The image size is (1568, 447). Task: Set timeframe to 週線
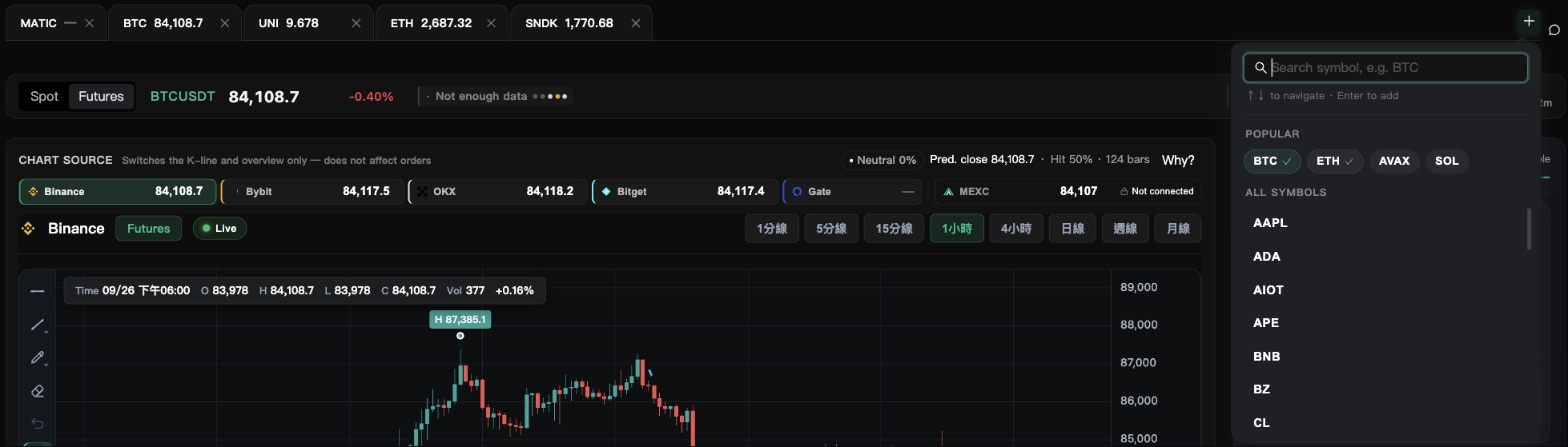(1125, 229)
